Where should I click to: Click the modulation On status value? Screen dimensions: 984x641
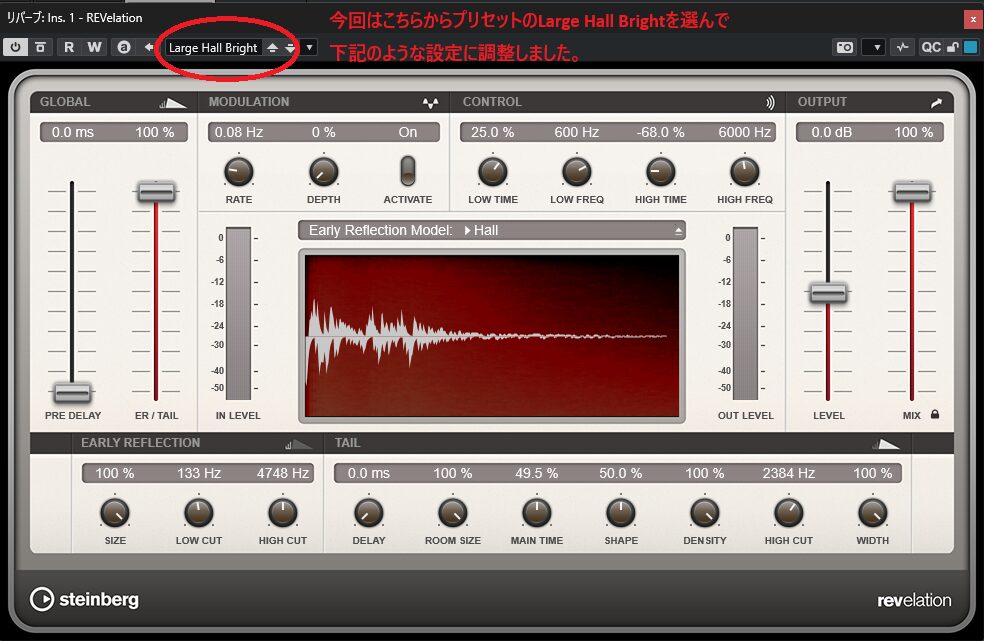point(408,132)
